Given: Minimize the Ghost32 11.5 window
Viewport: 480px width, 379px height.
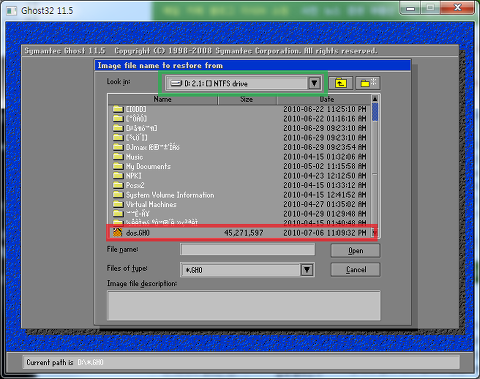Looking at the screenshot, I should (411, 8).
